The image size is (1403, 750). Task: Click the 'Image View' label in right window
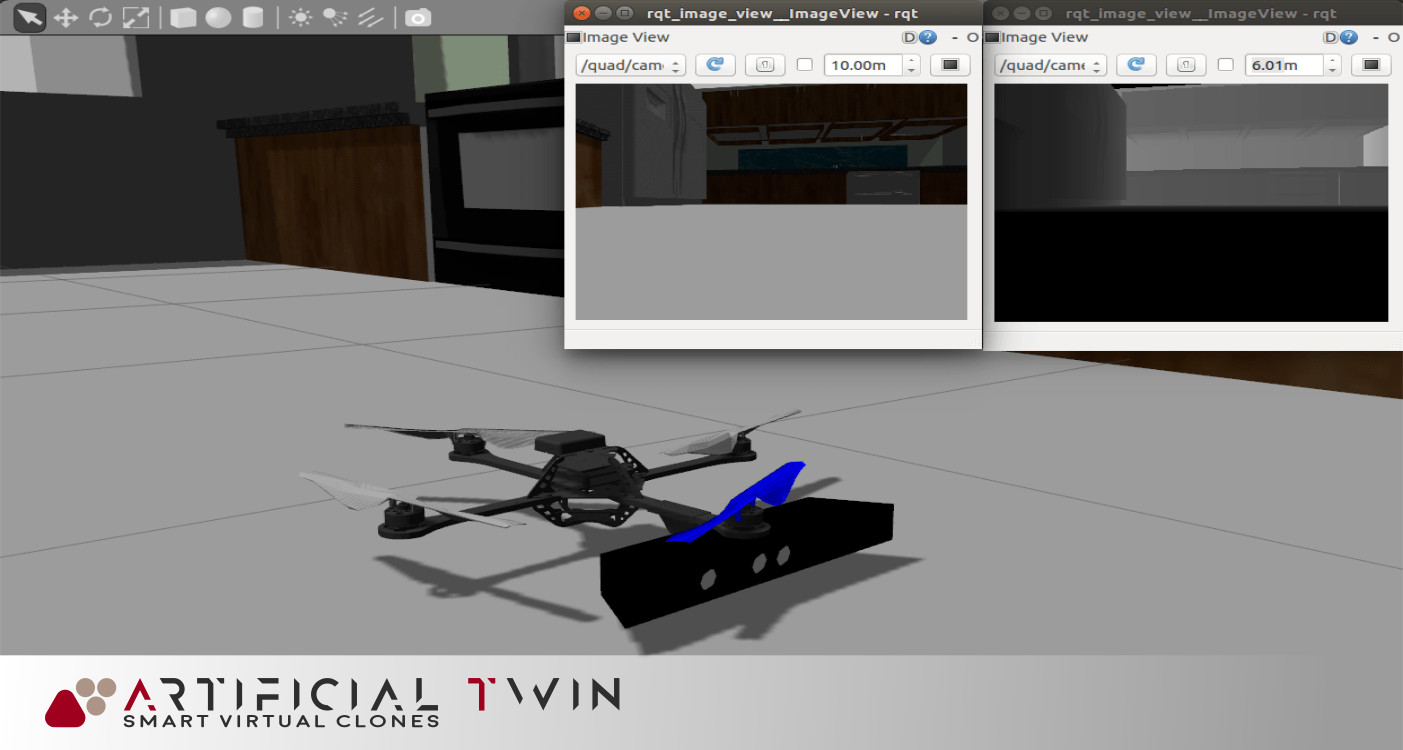tap(1045, 37)
